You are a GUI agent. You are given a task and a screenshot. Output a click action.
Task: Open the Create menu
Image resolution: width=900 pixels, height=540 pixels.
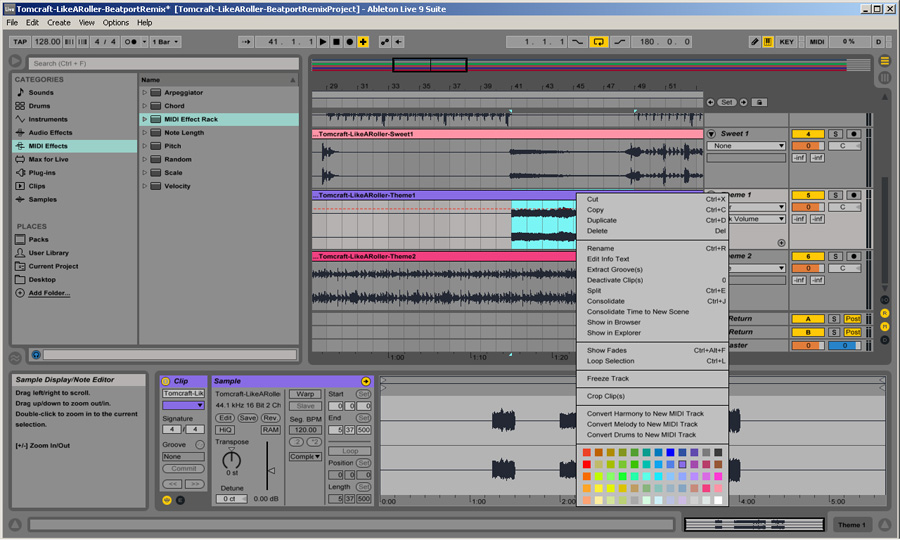tap(59, 22)
